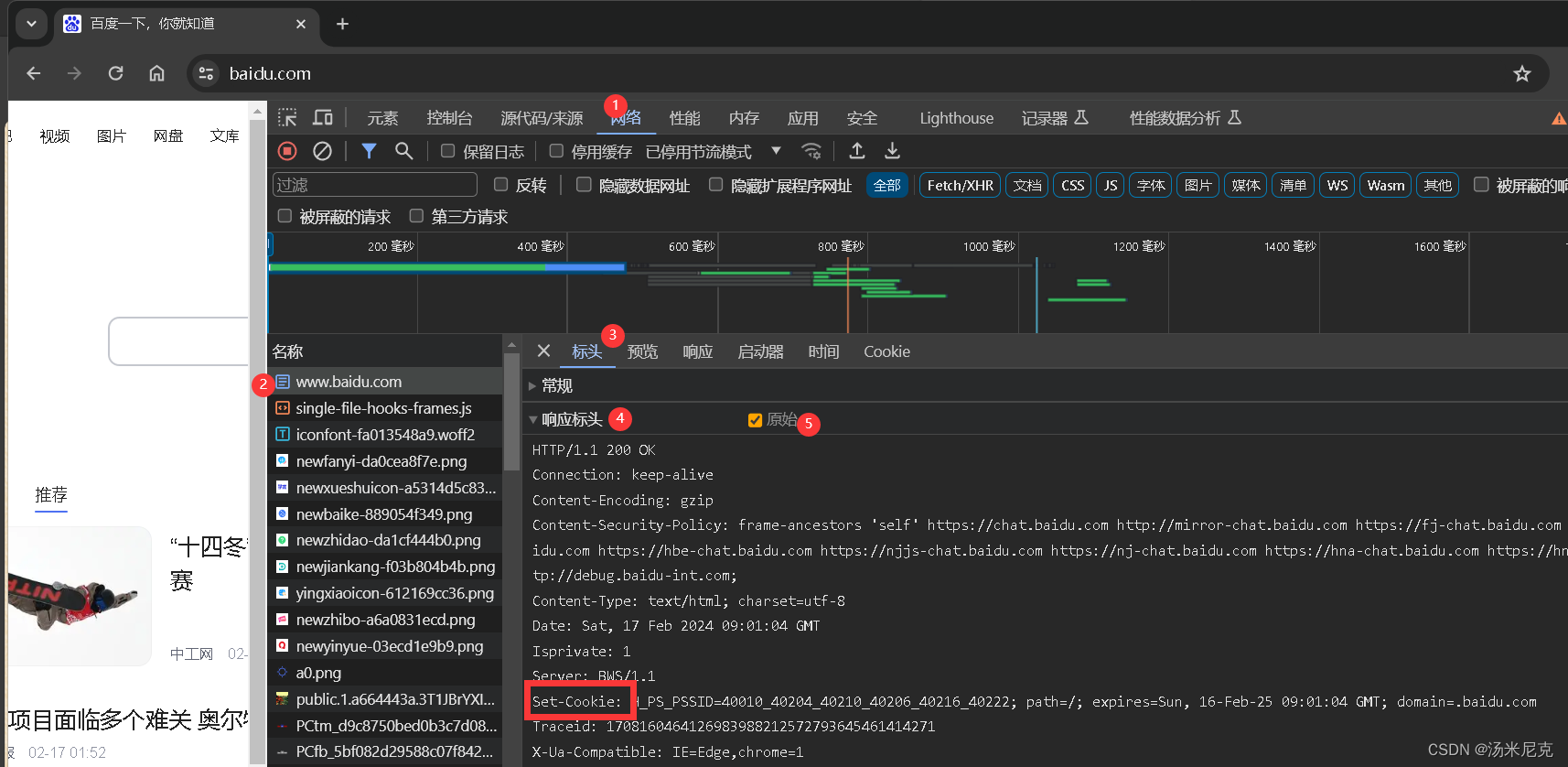The image size is (1568, 767).
Task: Tick the 第三方请求 checkbox
Action: pyautogui.click(x=416, y=216)
